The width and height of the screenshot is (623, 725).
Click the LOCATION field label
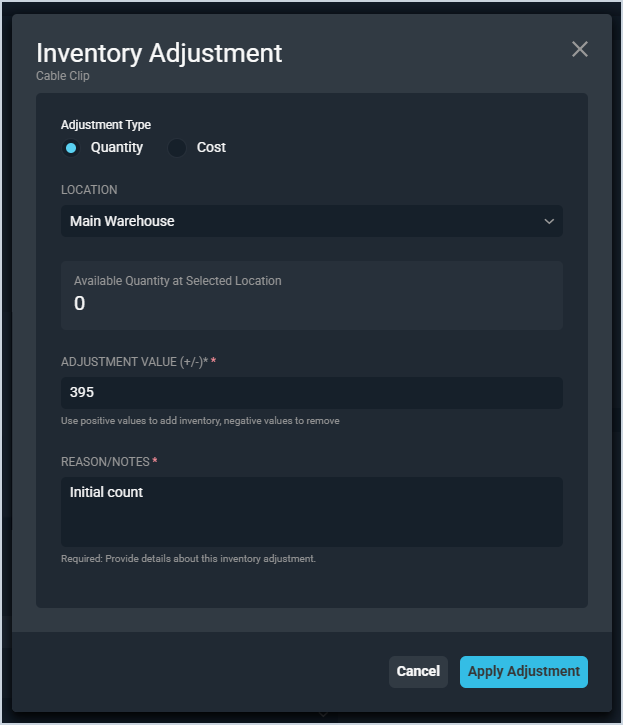[89, 190]
